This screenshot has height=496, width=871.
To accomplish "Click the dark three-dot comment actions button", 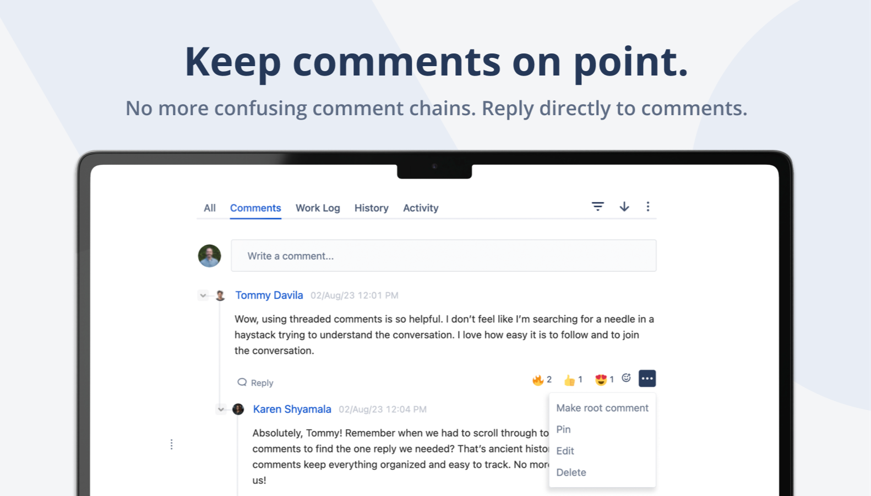I will point(647,379).
